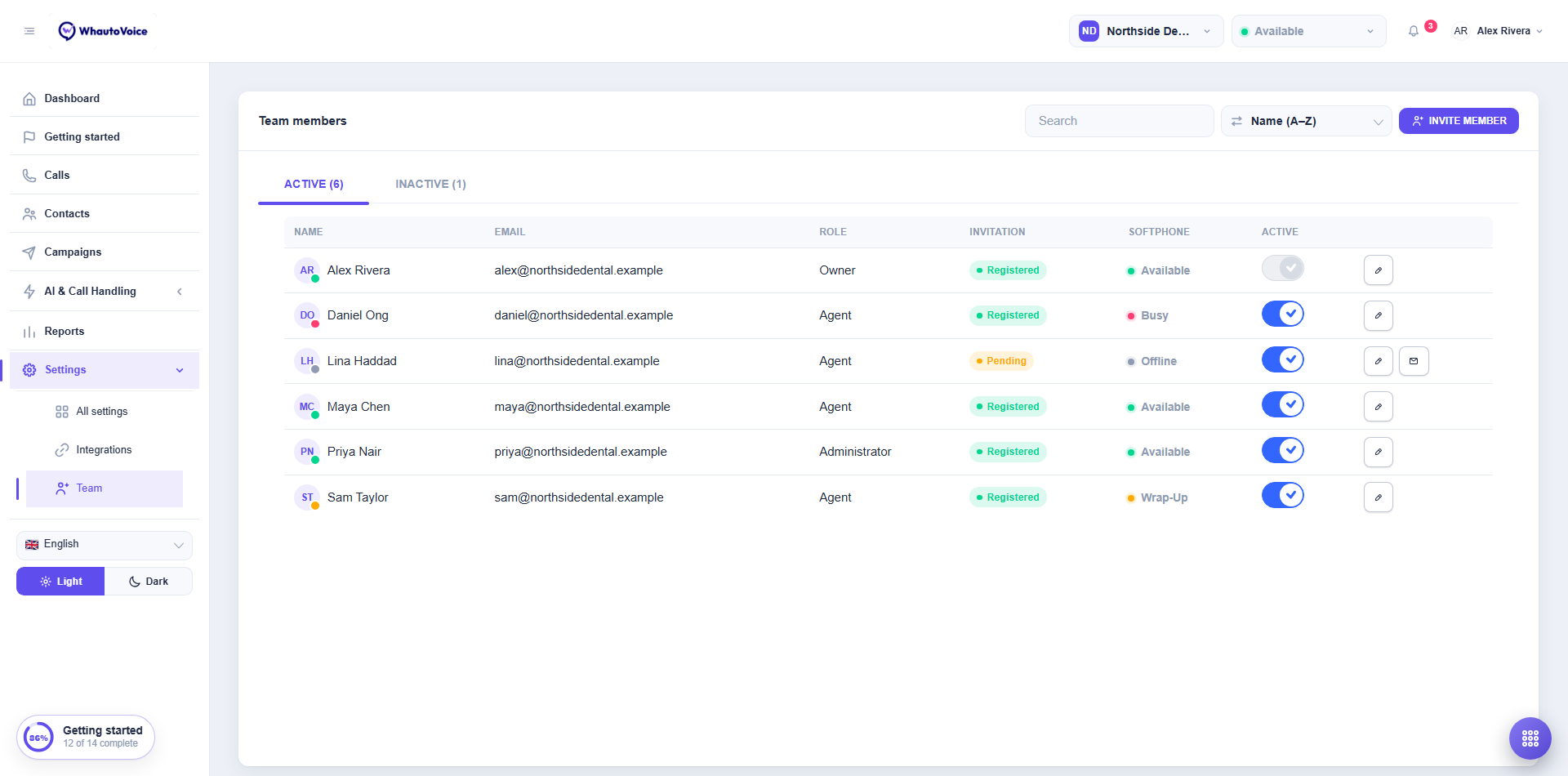Open Getting started 86% progress widget

point(86,737)
